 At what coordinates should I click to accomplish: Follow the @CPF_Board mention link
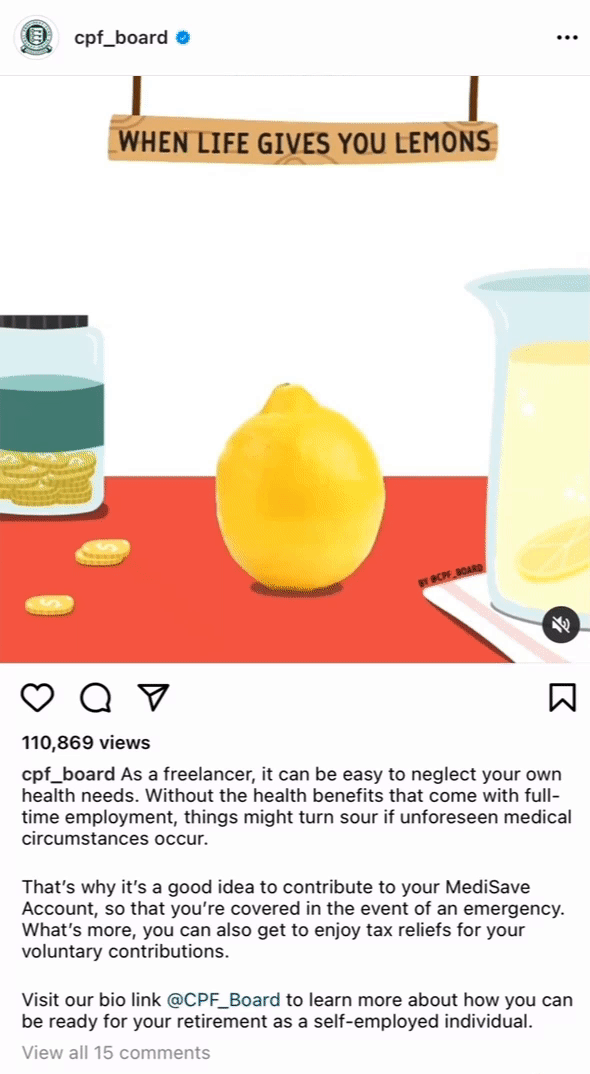click(x=223, y=999)
